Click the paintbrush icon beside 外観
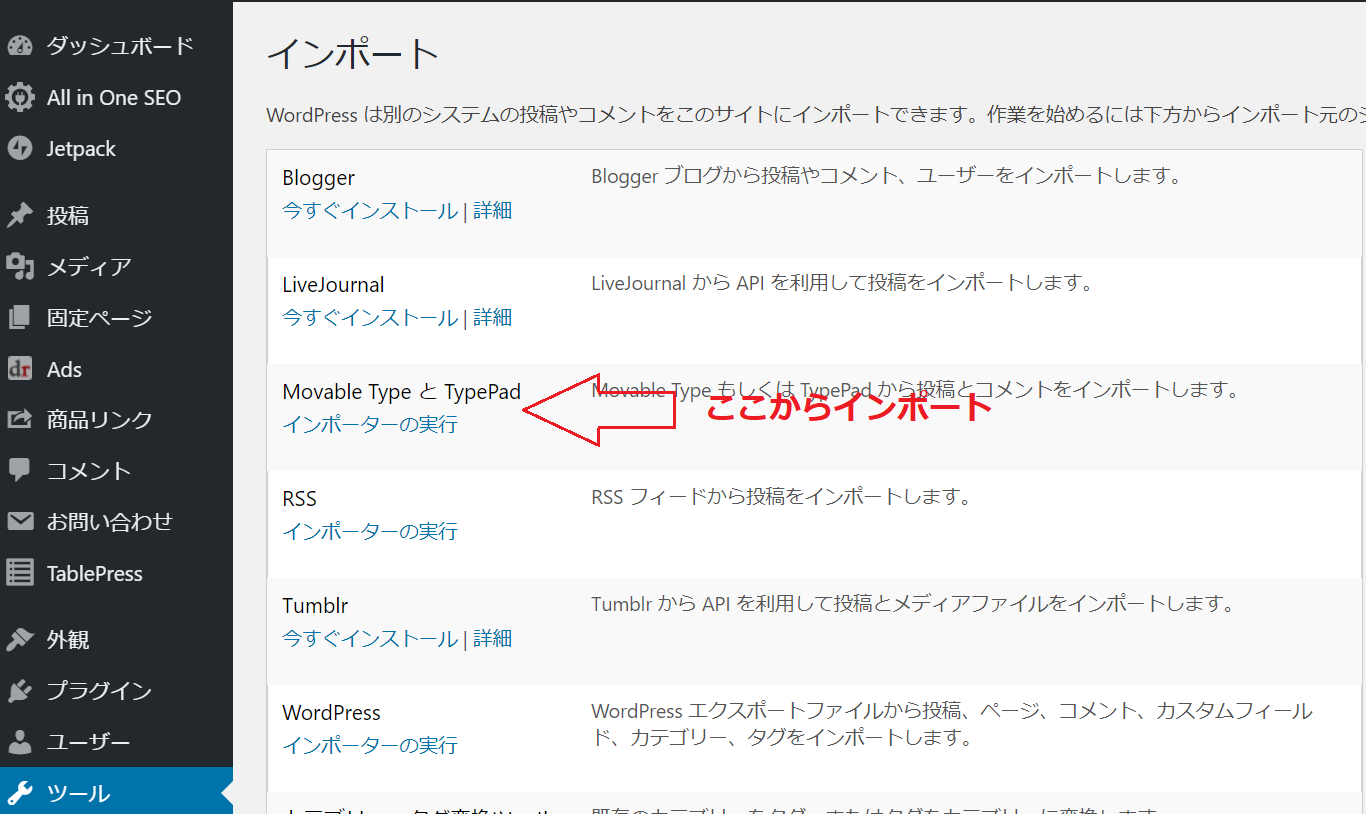 [20, 640]
